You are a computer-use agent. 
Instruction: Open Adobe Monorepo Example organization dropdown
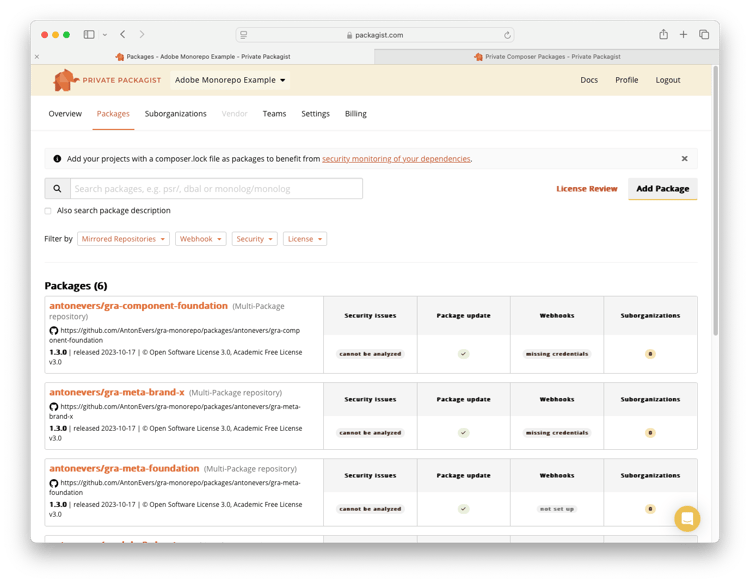[x=230, y=80]
